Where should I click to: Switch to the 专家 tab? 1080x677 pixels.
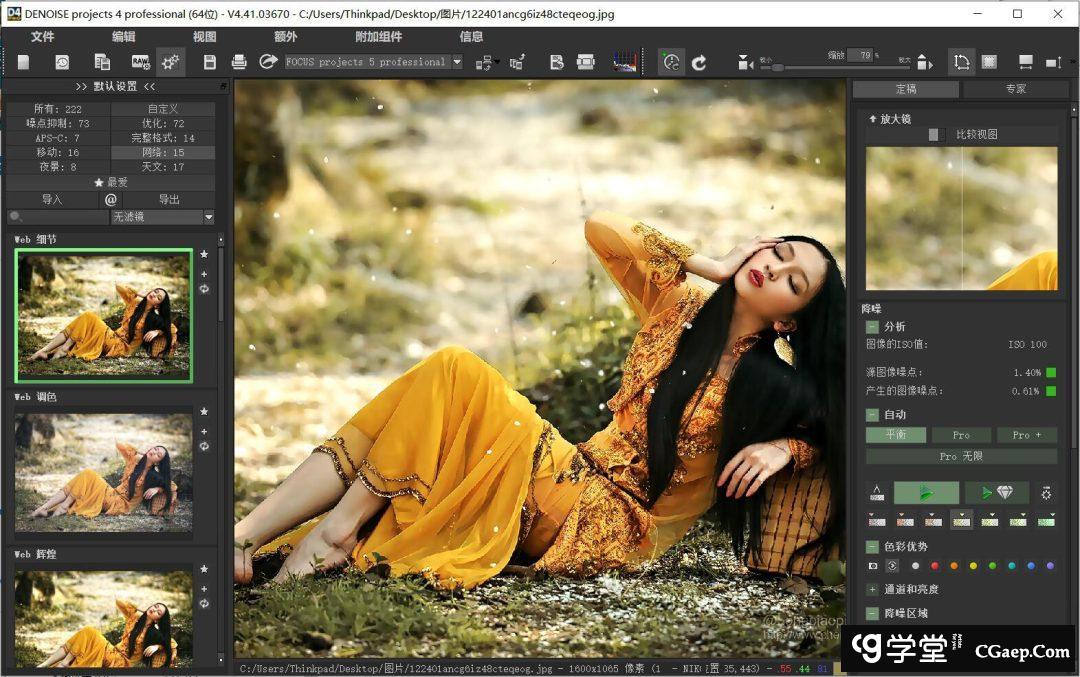coord(1015,89)
